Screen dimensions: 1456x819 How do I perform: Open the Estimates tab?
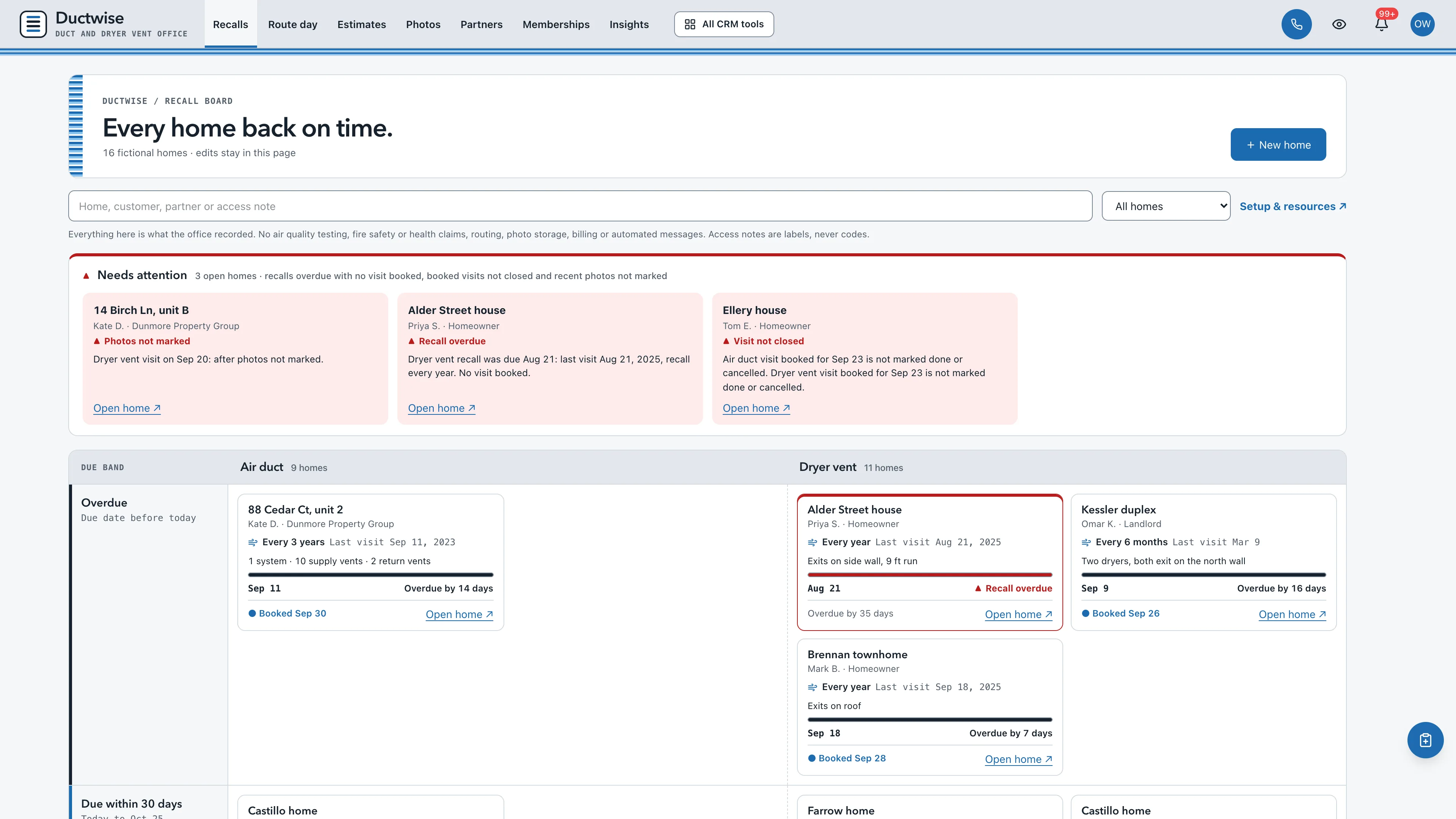362,24
